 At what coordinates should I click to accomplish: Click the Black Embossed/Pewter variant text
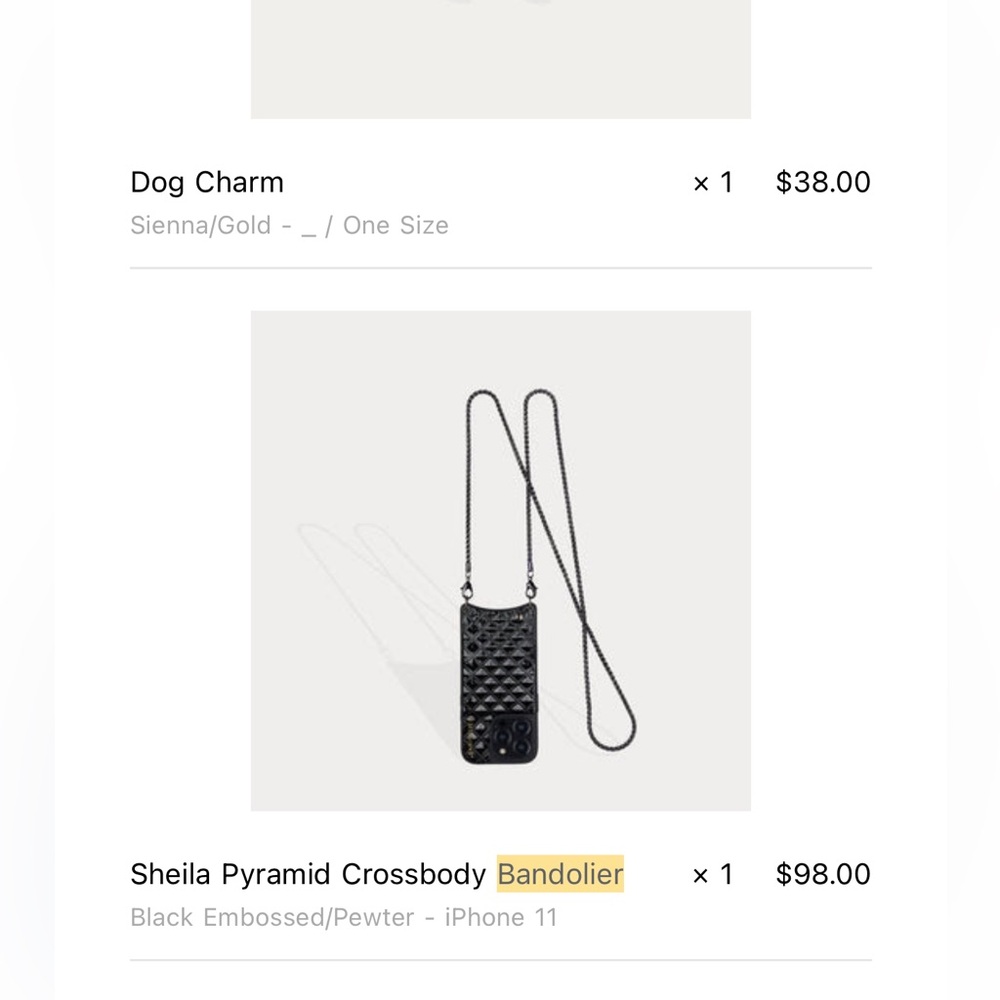(x=272, y=917)
